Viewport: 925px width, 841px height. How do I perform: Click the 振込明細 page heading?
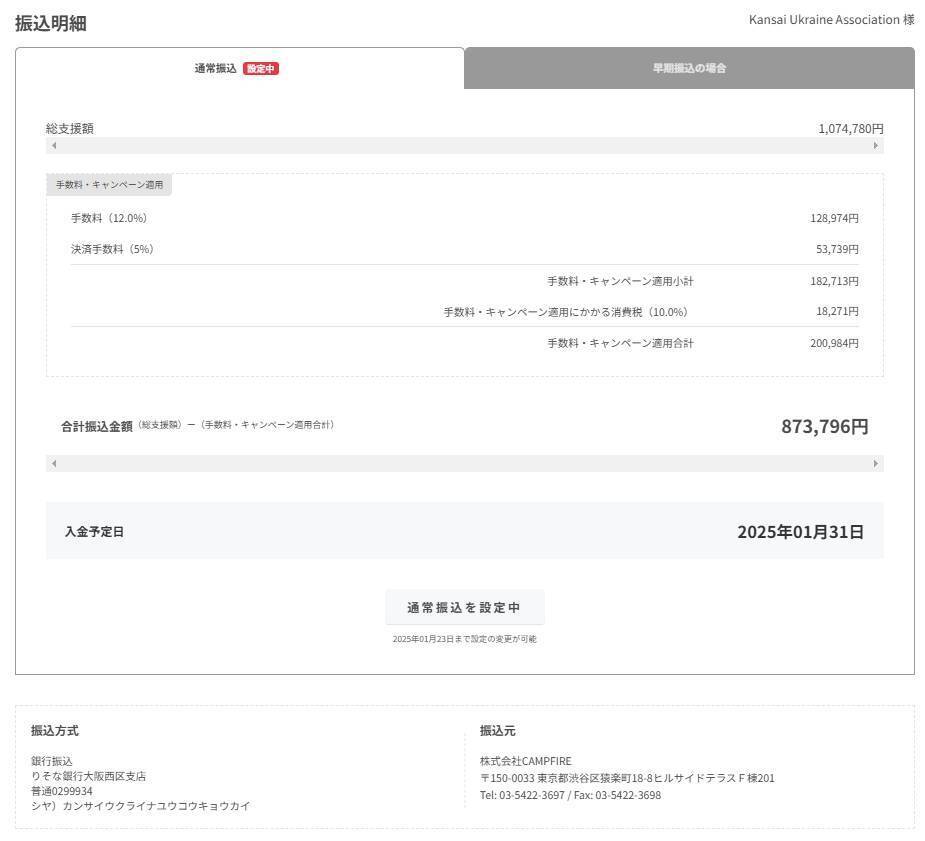tap(51, 23)
